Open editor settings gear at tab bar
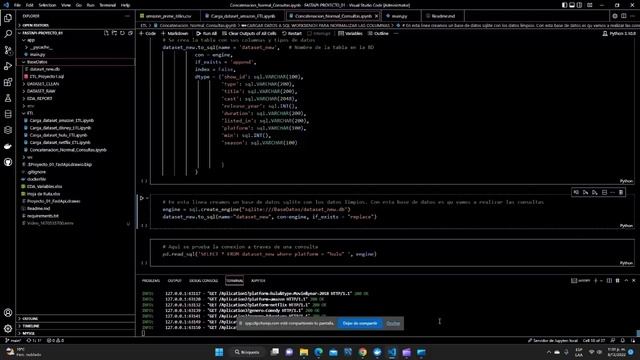 point(615,16)
